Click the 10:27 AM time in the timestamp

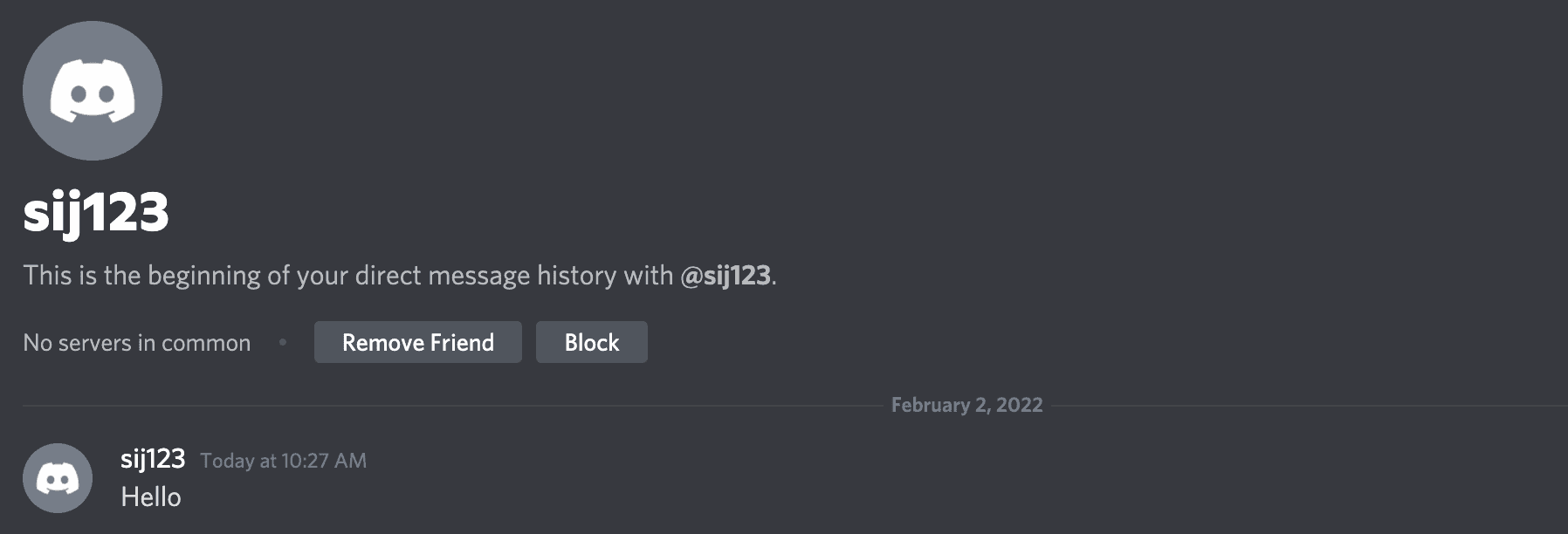324,461
